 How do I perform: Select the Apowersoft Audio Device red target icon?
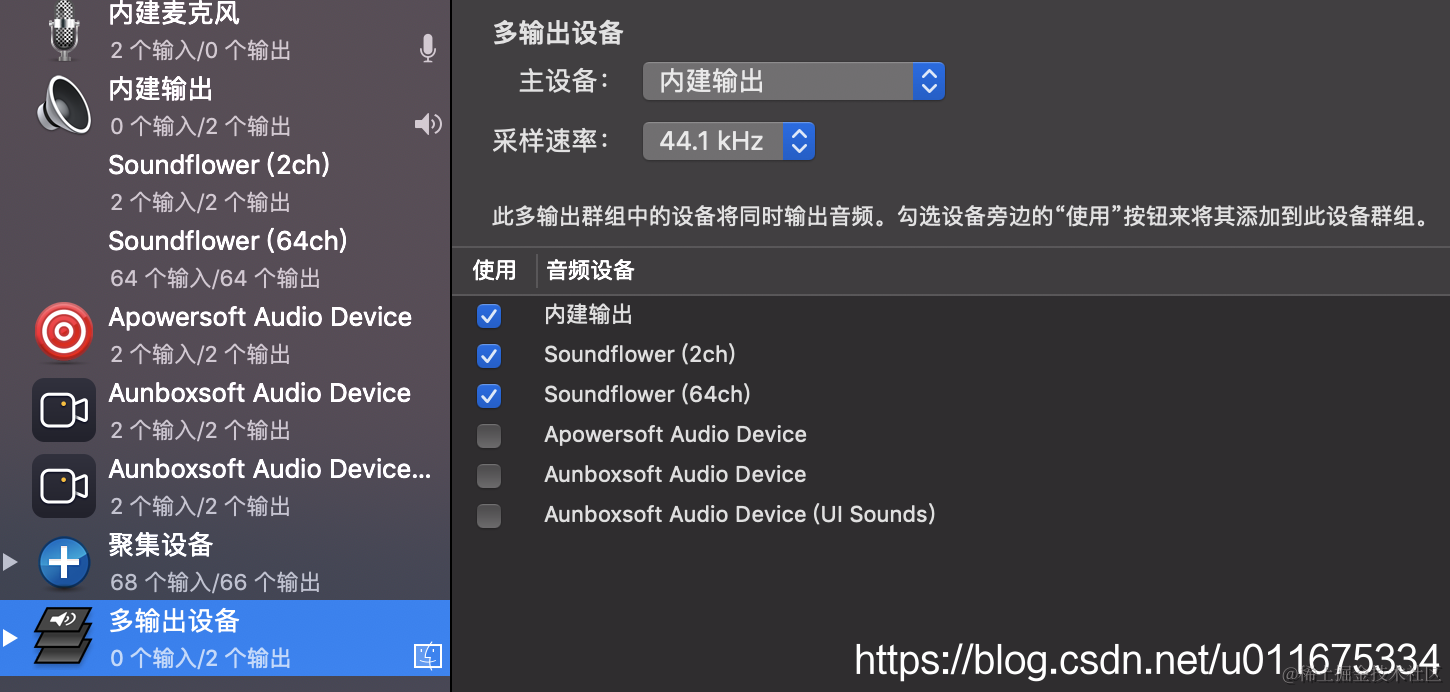point(64,333)
